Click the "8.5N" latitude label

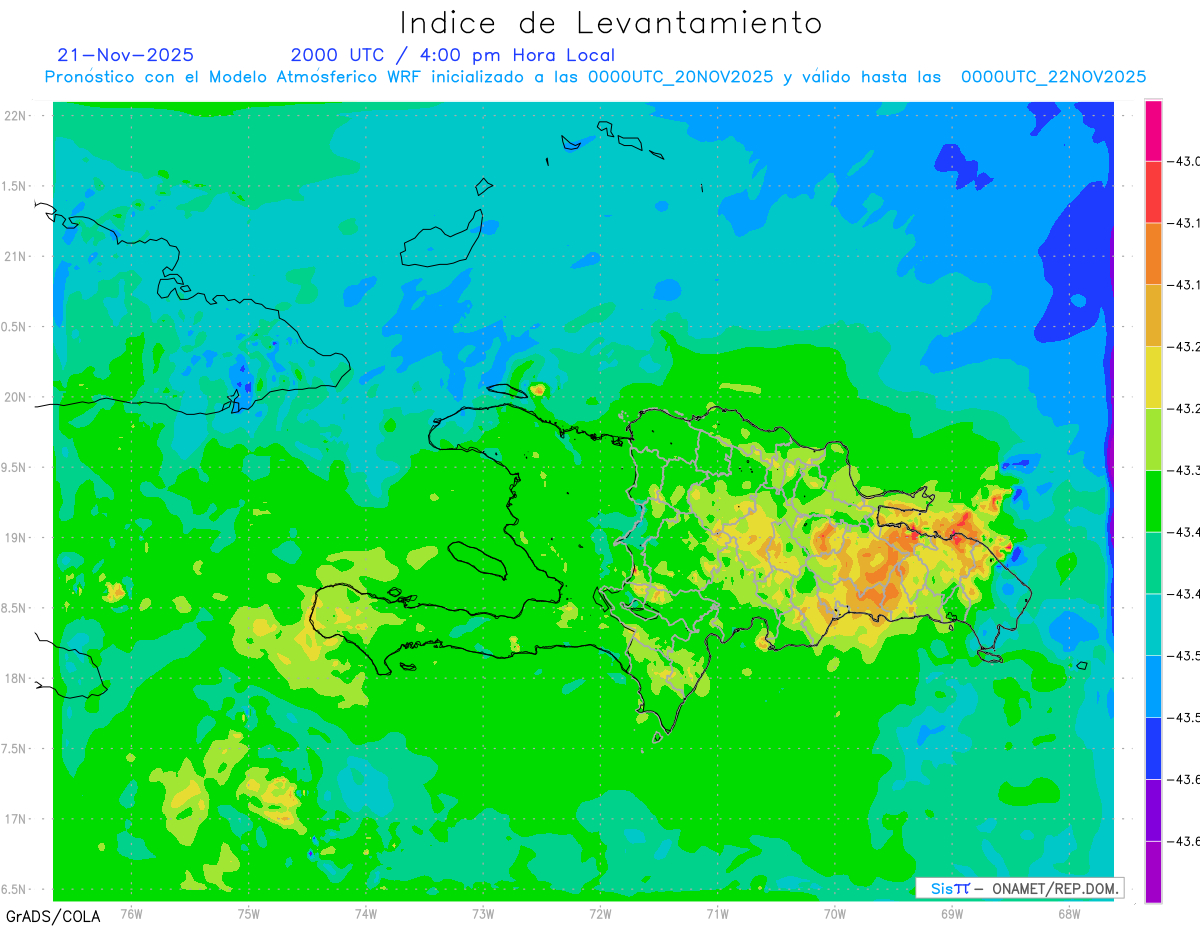(x=15, y=608)
